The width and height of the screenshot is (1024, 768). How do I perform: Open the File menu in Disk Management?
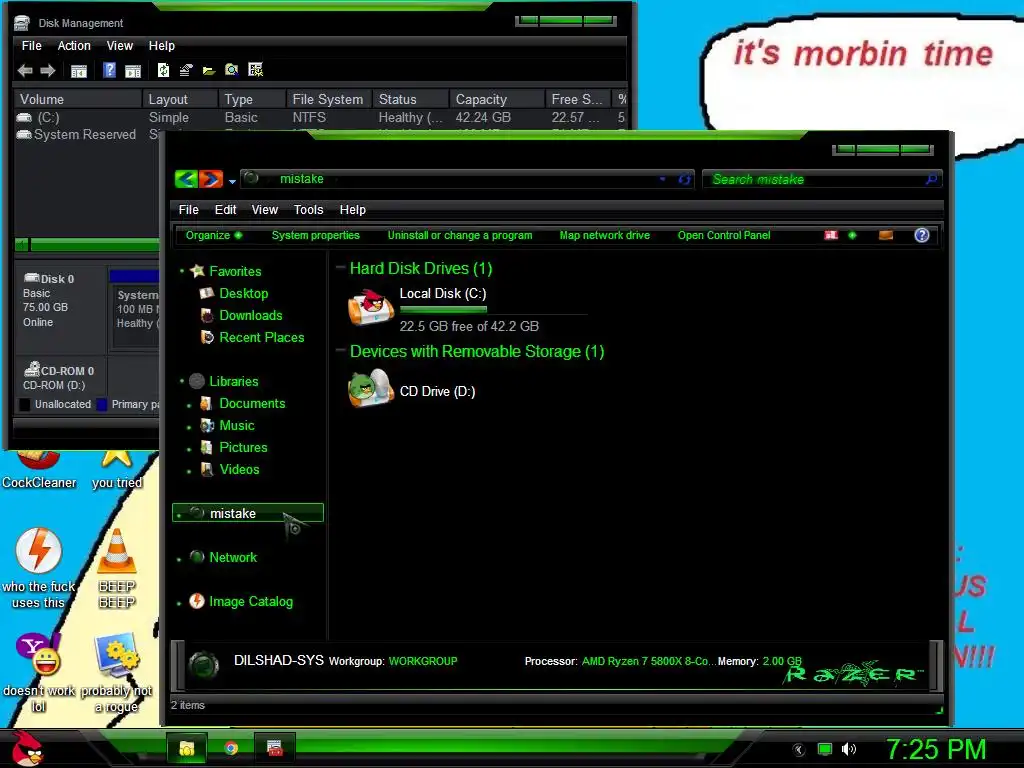pyautogui.click(x=31, y=46)
